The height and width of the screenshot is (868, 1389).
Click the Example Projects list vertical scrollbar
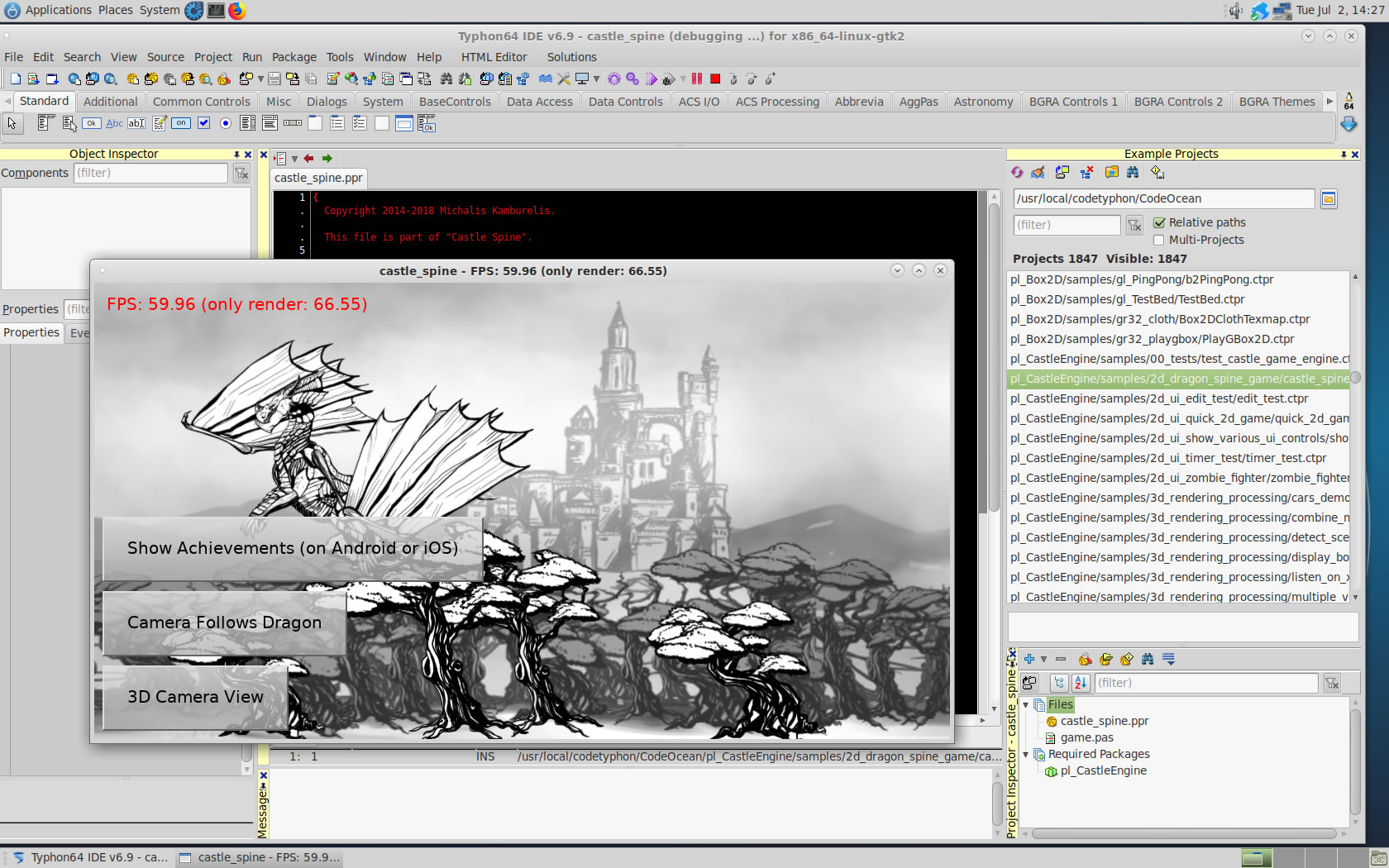1355,436
